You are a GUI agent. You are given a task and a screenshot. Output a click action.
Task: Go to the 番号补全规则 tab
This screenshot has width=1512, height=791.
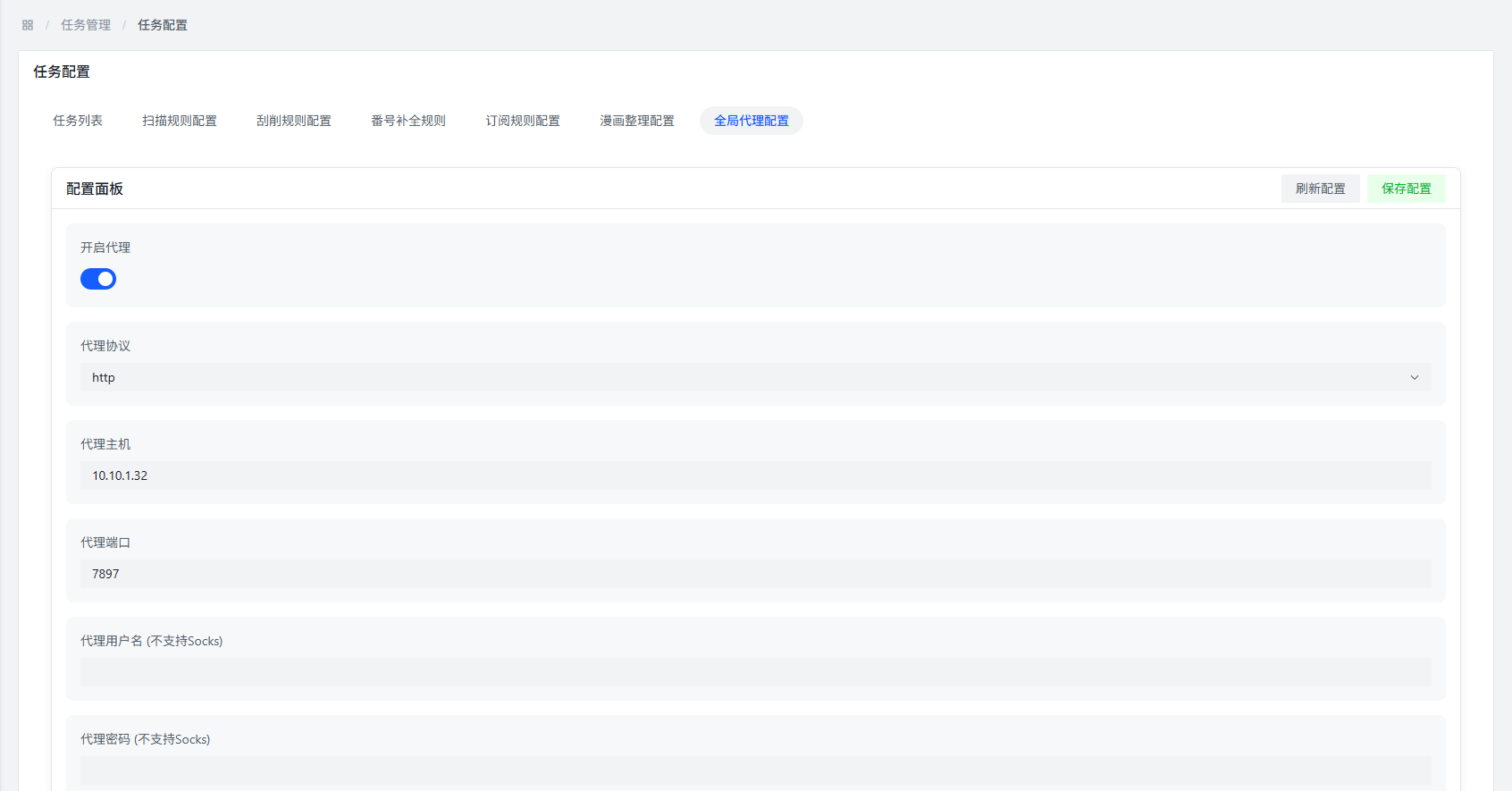[x=408, y=121]
